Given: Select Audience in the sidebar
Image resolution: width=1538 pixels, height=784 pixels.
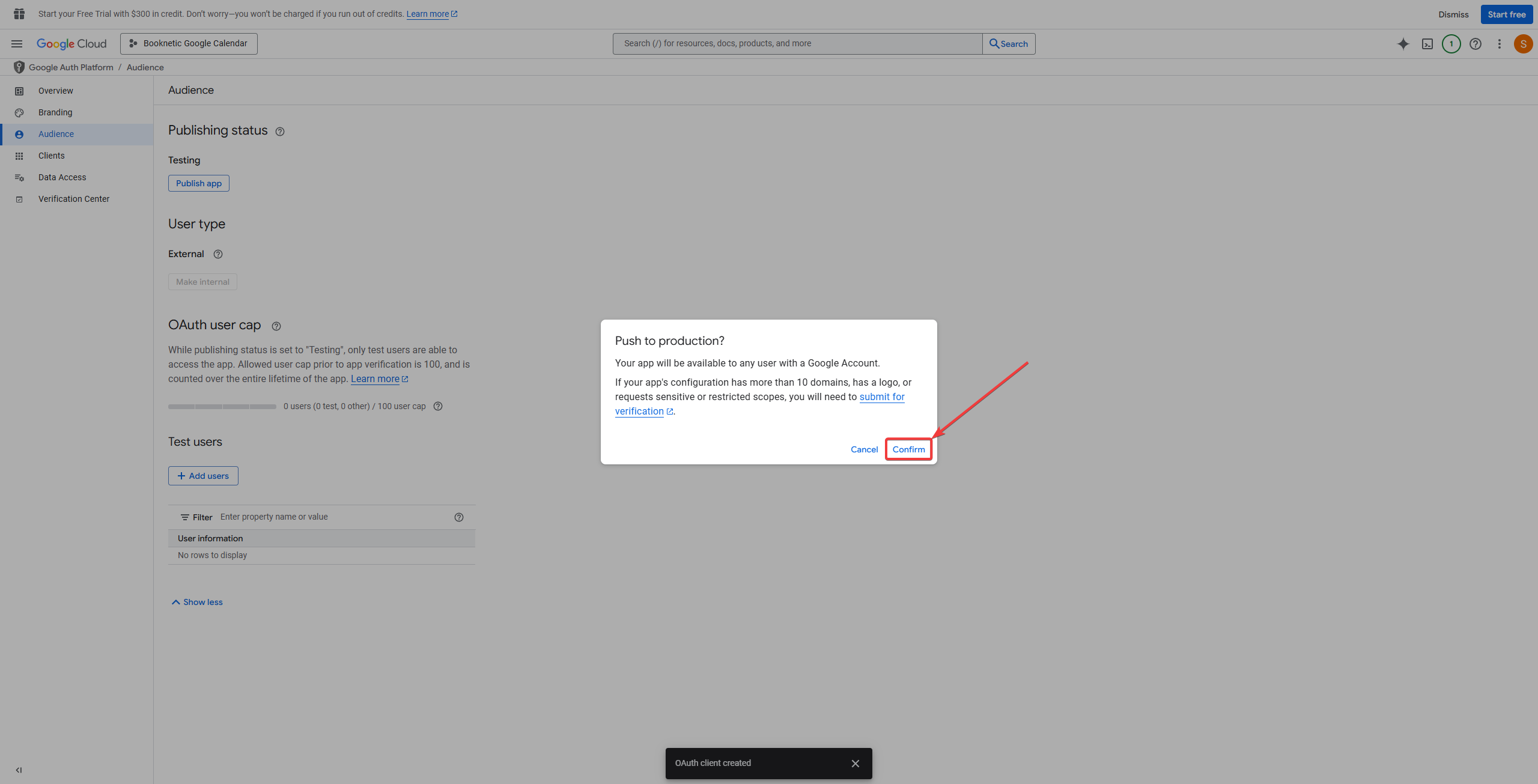Looking at the screenshot, I should [77, 134].
